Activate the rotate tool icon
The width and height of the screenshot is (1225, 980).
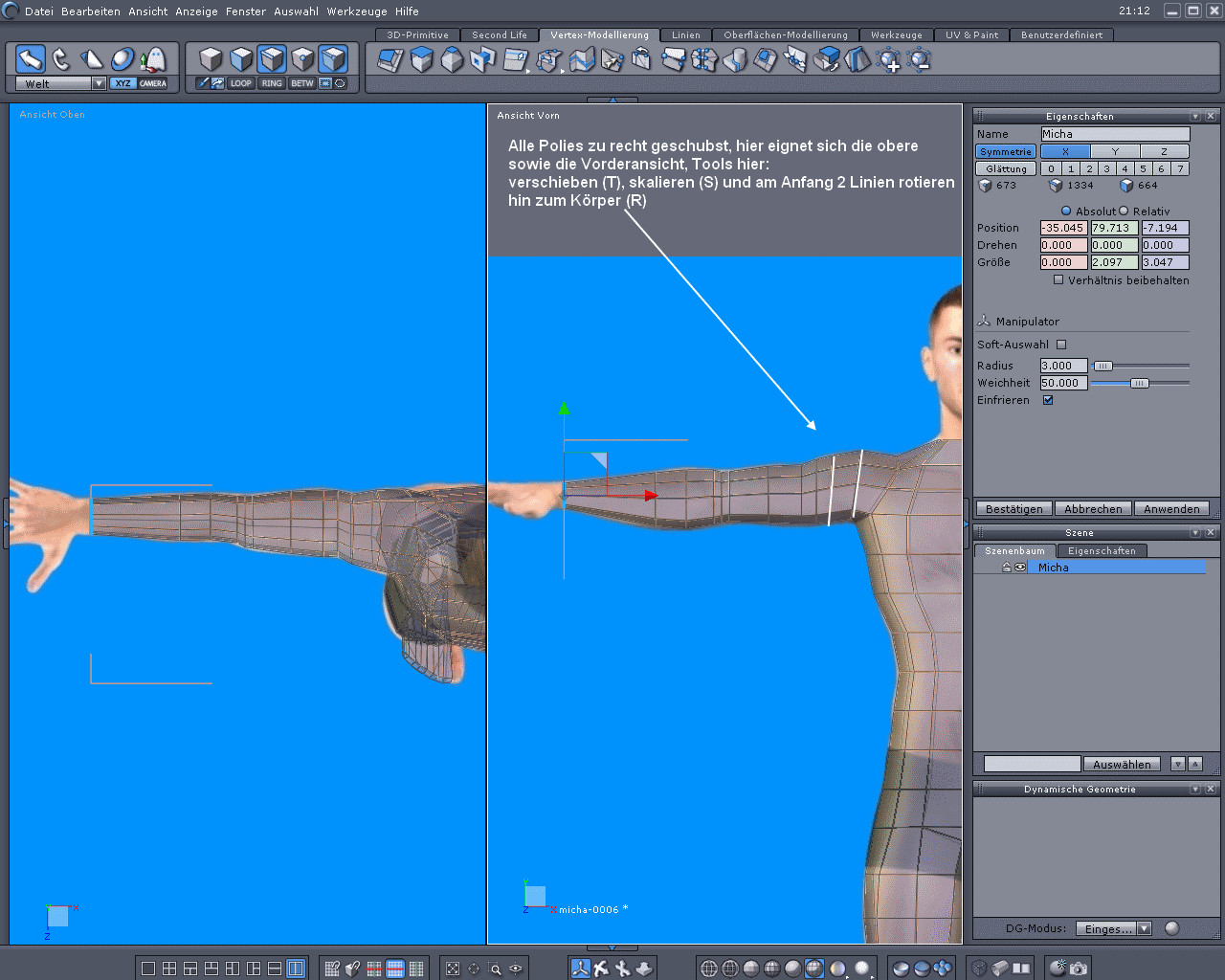click(61, 59)
